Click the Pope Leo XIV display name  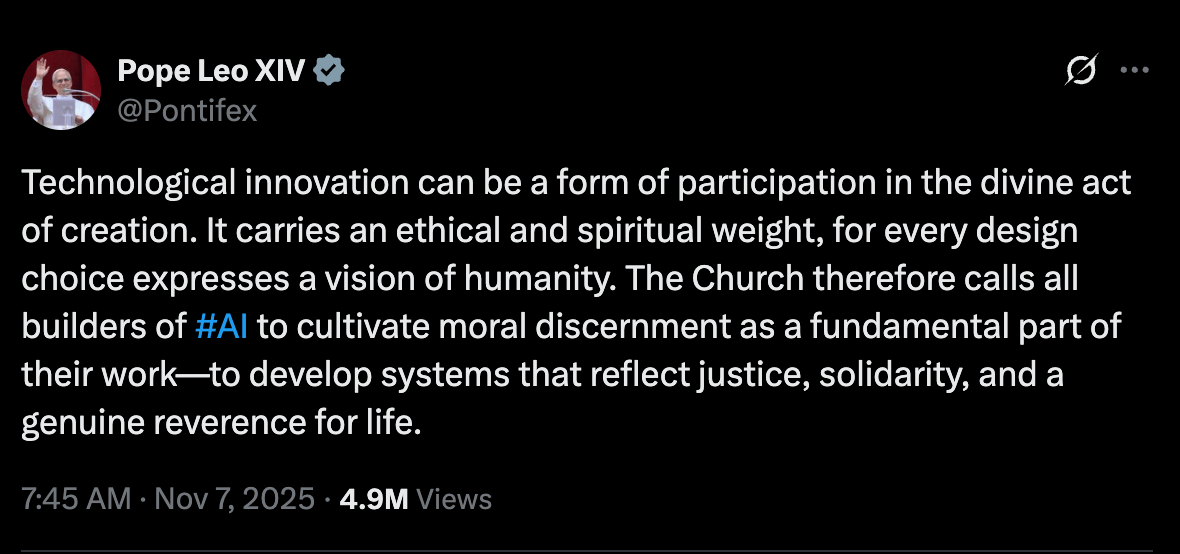210,71
